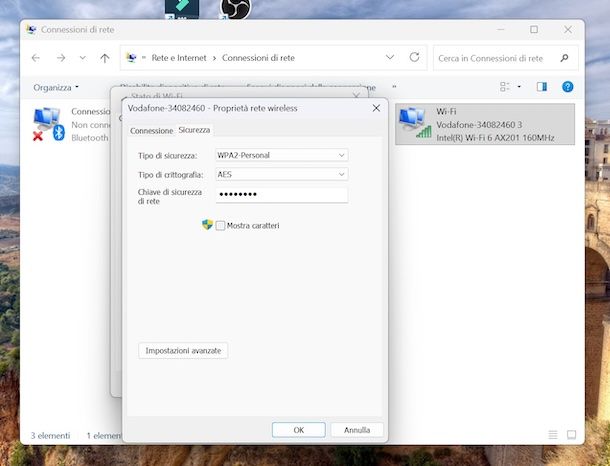Open the Tipo di sicurezza dropdown

click(282, 155)
